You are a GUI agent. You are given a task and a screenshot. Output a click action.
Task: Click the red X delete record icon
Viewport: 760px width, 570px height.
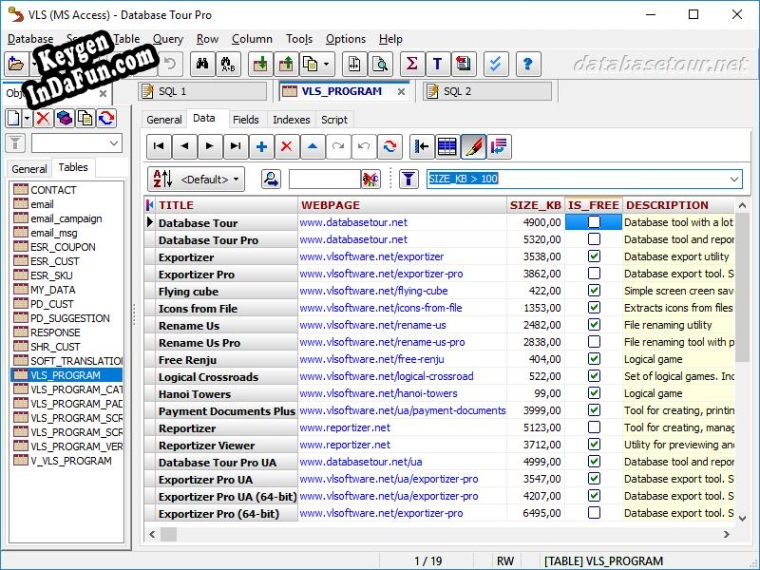[286, 146]
